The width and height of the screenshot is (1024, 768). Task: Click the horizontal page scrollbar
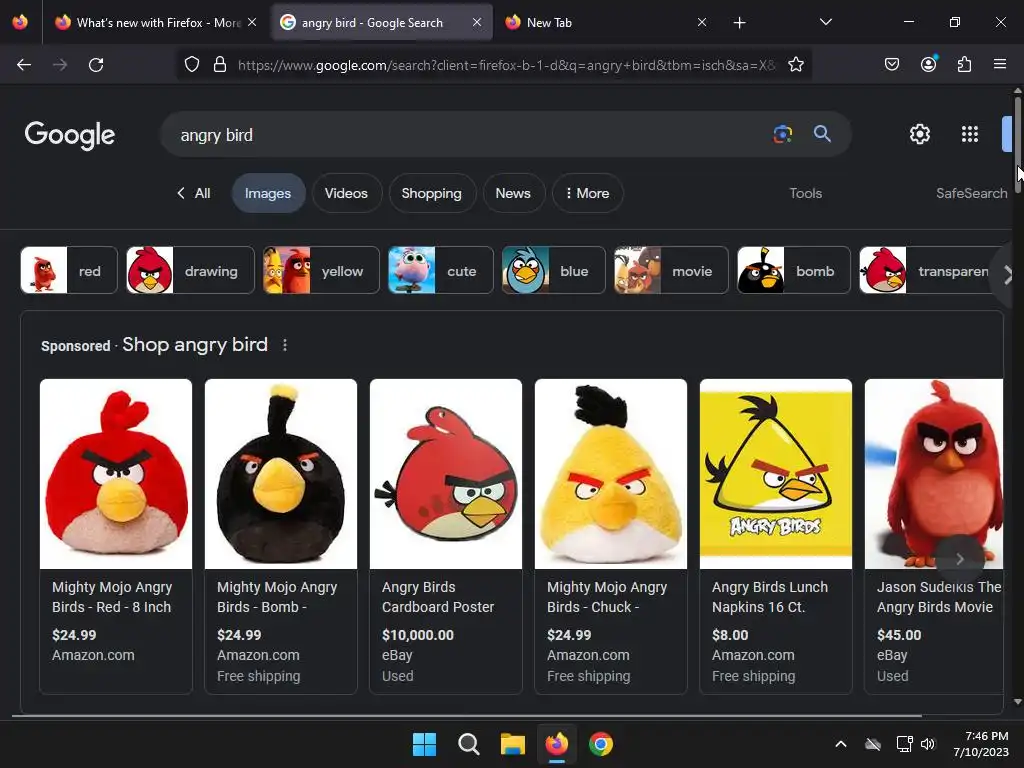pyautogui.click(x=467, y=716)
